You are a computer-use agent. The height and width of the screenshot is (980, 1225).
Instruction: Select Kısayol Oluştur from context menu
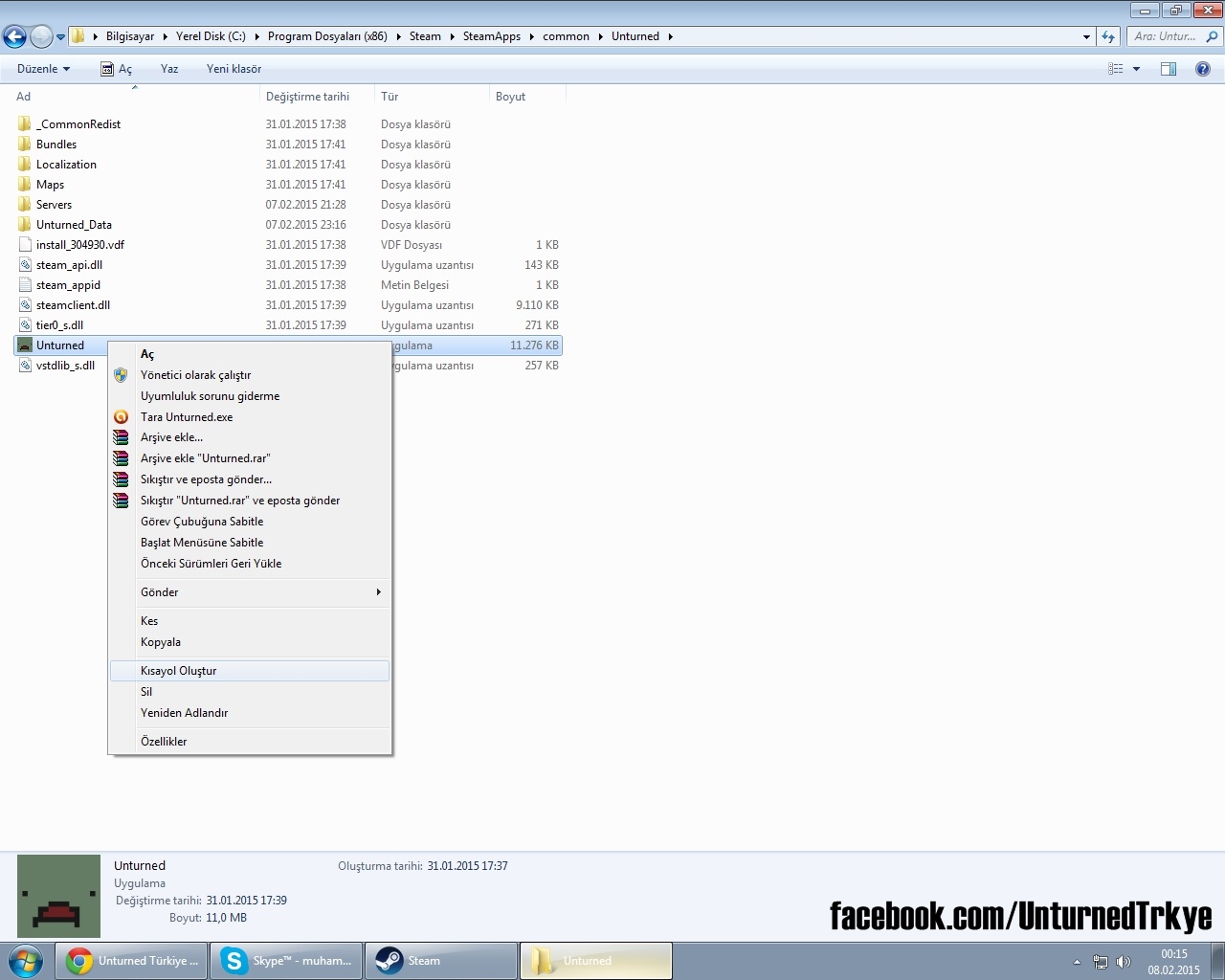(178, 671)
